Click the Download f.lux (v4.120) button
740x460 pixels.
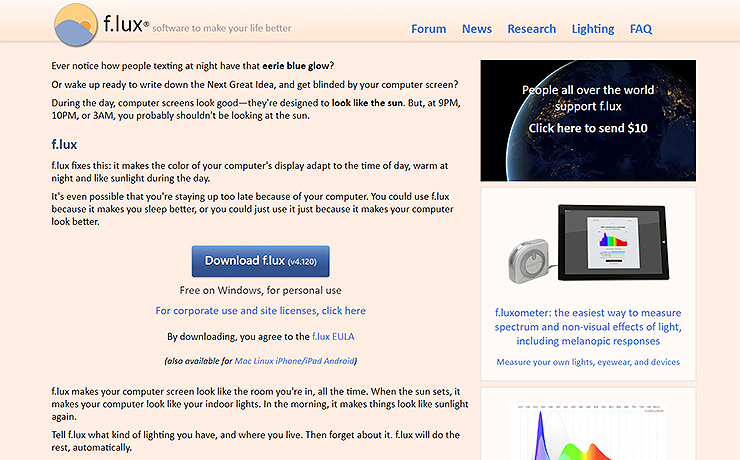click(x=261, y=261)
